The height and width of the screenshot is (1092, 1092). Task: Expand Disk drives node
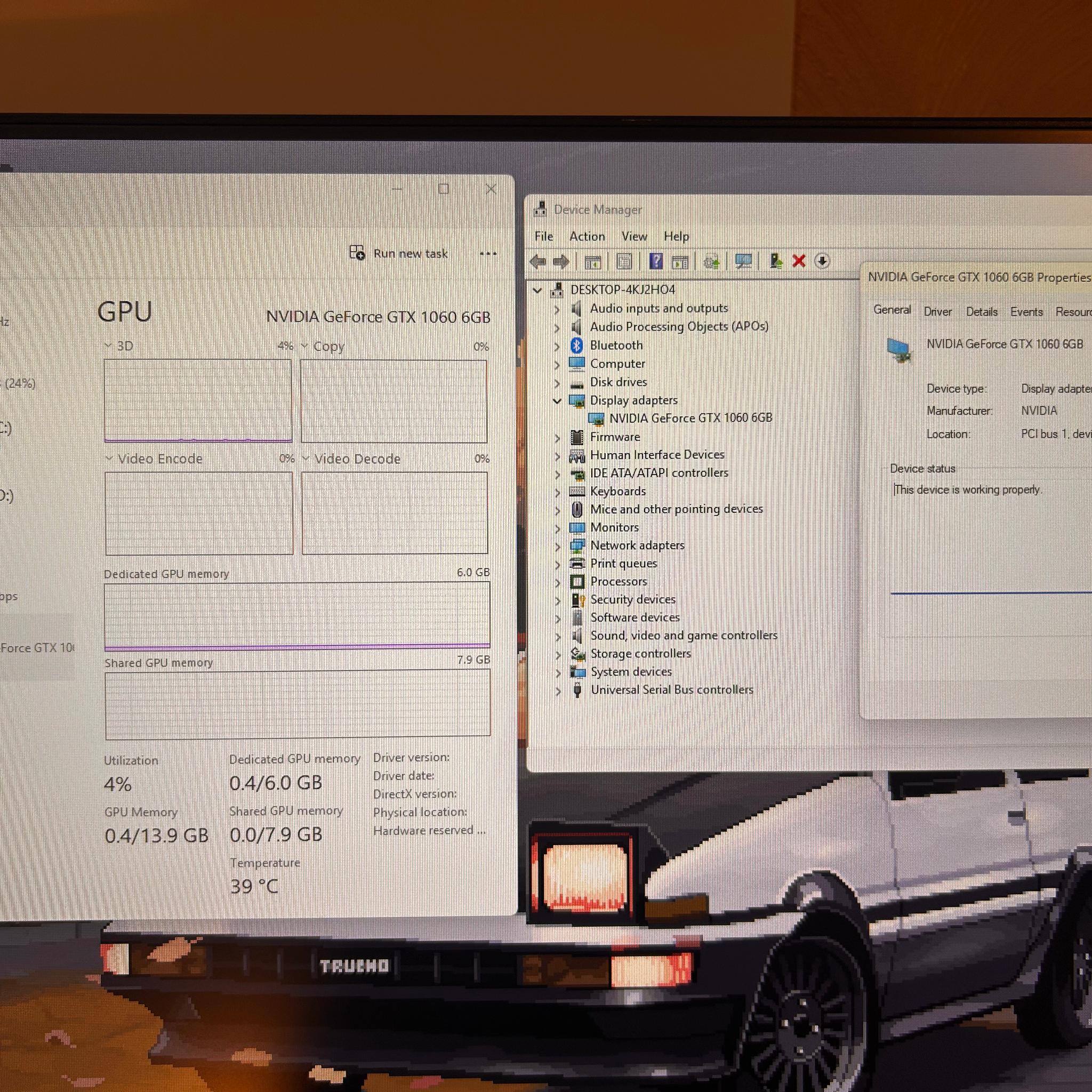557,383
